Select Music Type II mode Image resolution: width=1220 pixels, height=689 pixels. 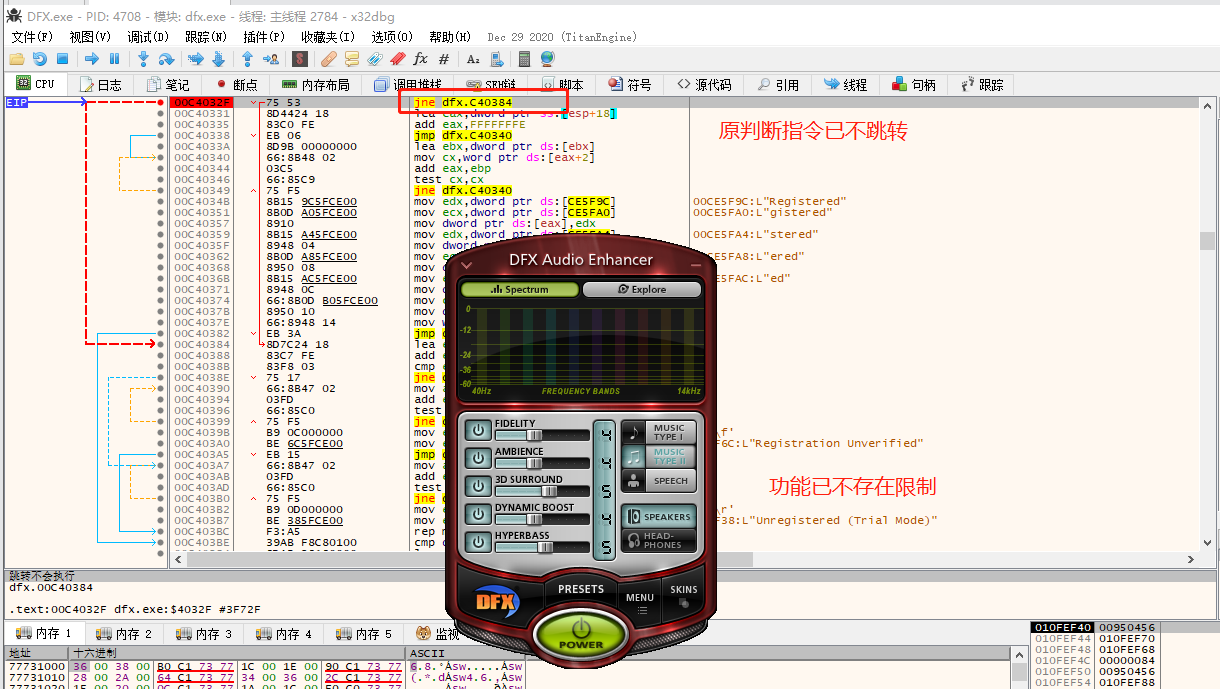[x=658, y=456]
